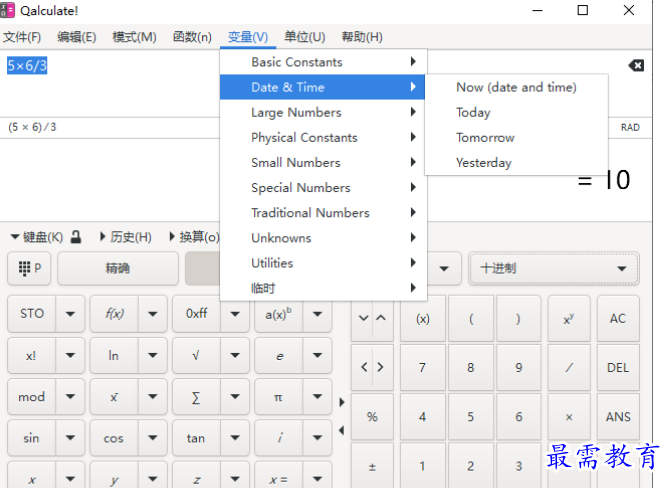Open dropdown arrow next to sin
Screen dimensions: 668x488
click(70, 438)
